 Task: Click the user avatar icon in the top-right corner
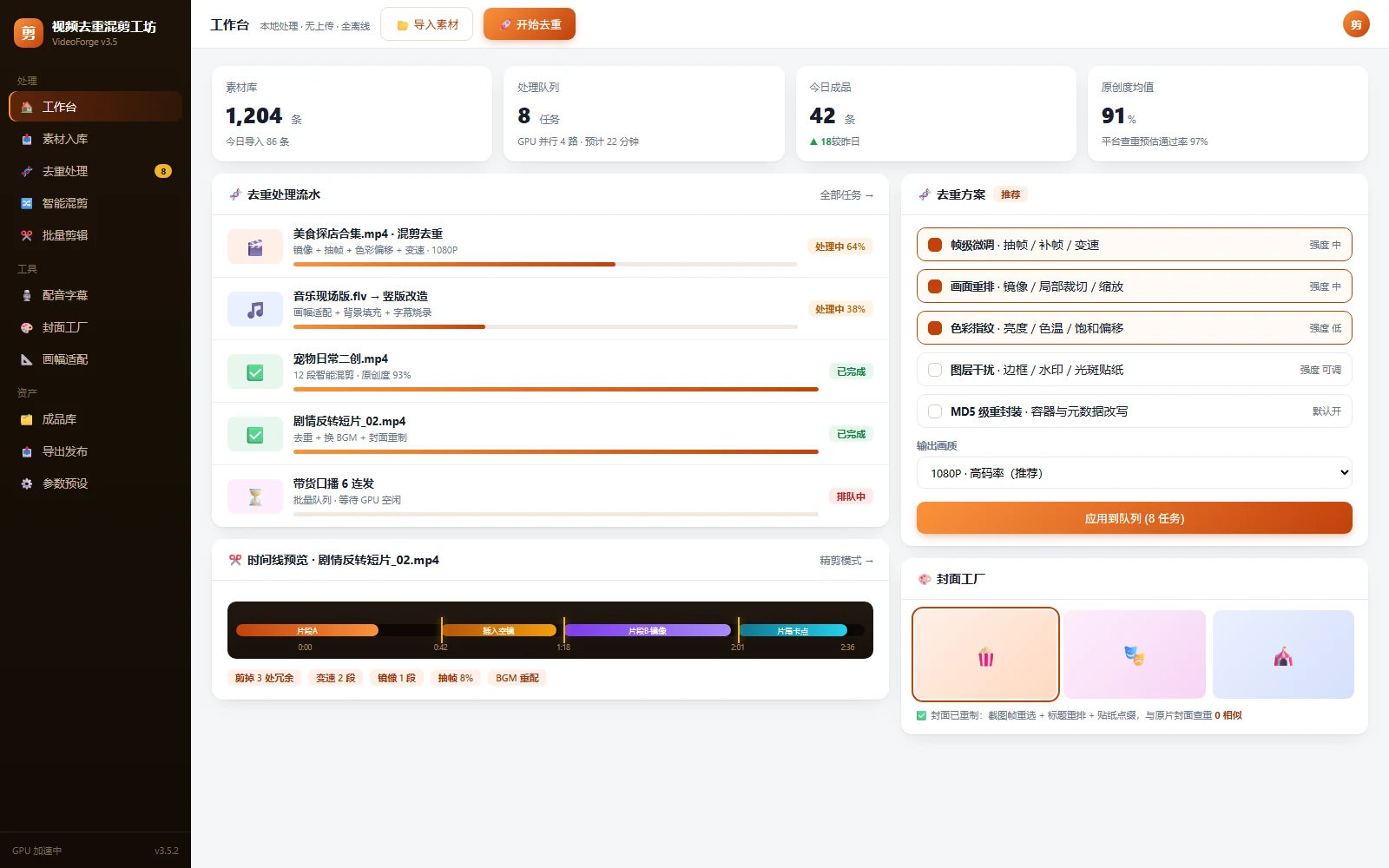[x=1356, y=24]
